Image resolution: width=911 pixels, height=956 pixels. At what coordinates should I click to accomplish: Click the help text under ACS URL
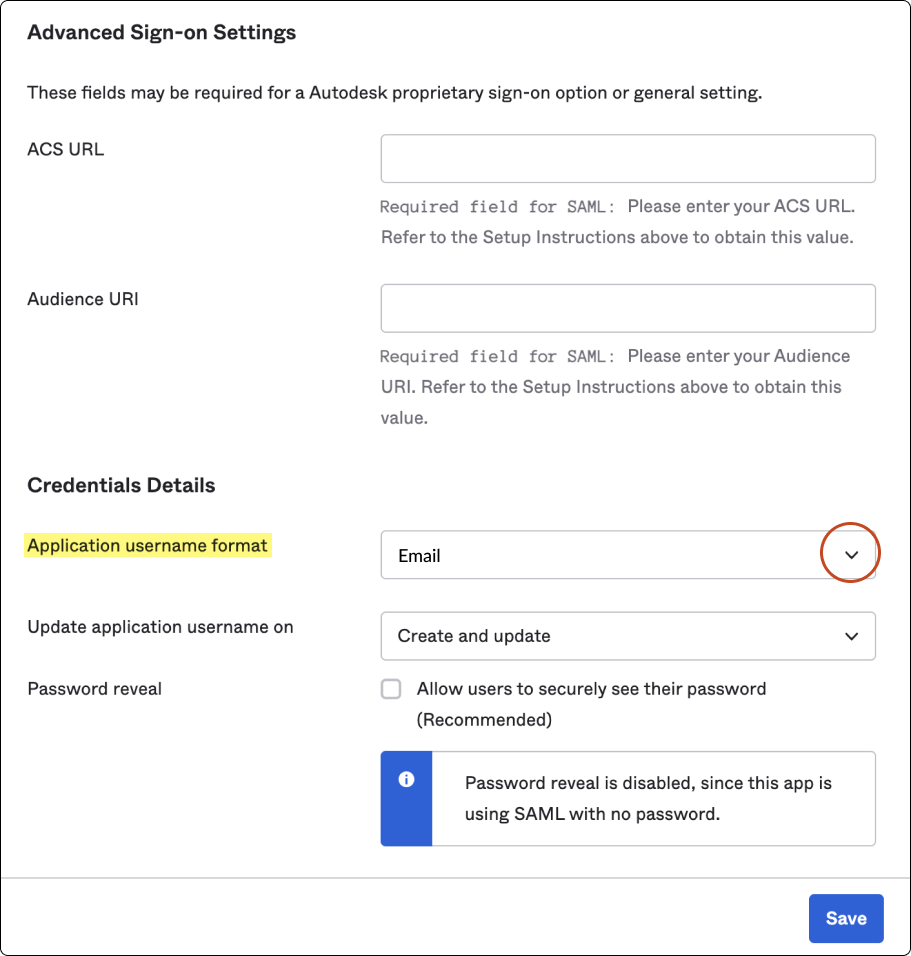[617, 222]
